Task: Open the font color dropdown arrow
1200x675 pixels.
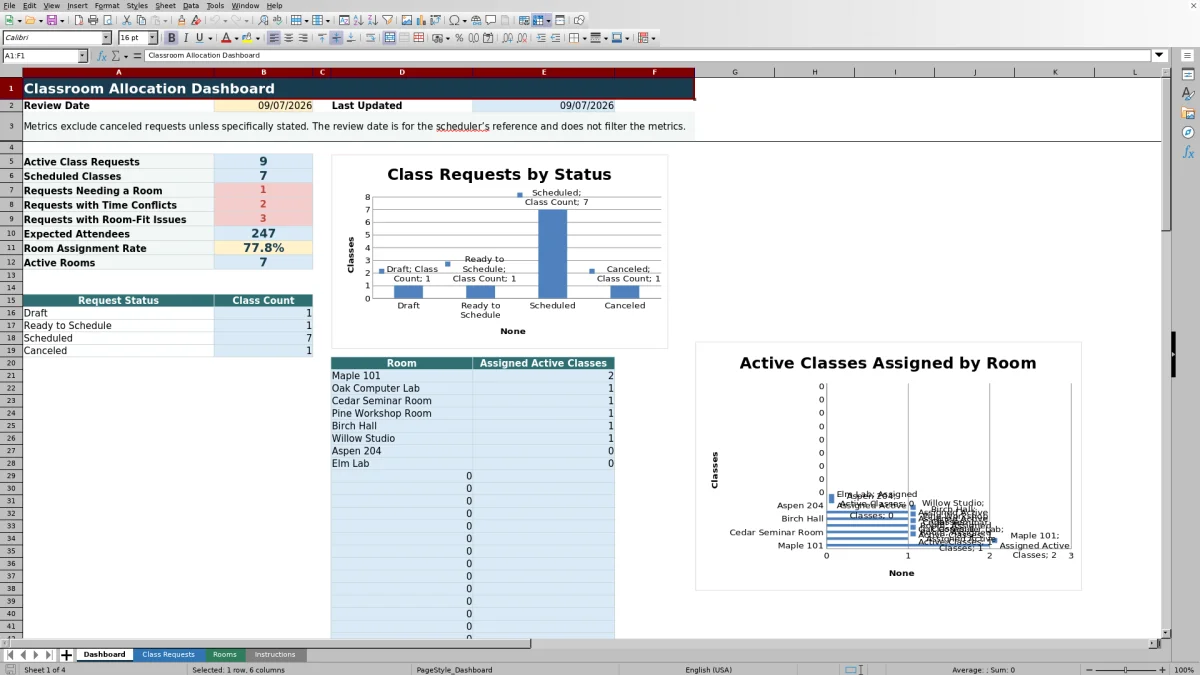Action: (x=236, y=38)
